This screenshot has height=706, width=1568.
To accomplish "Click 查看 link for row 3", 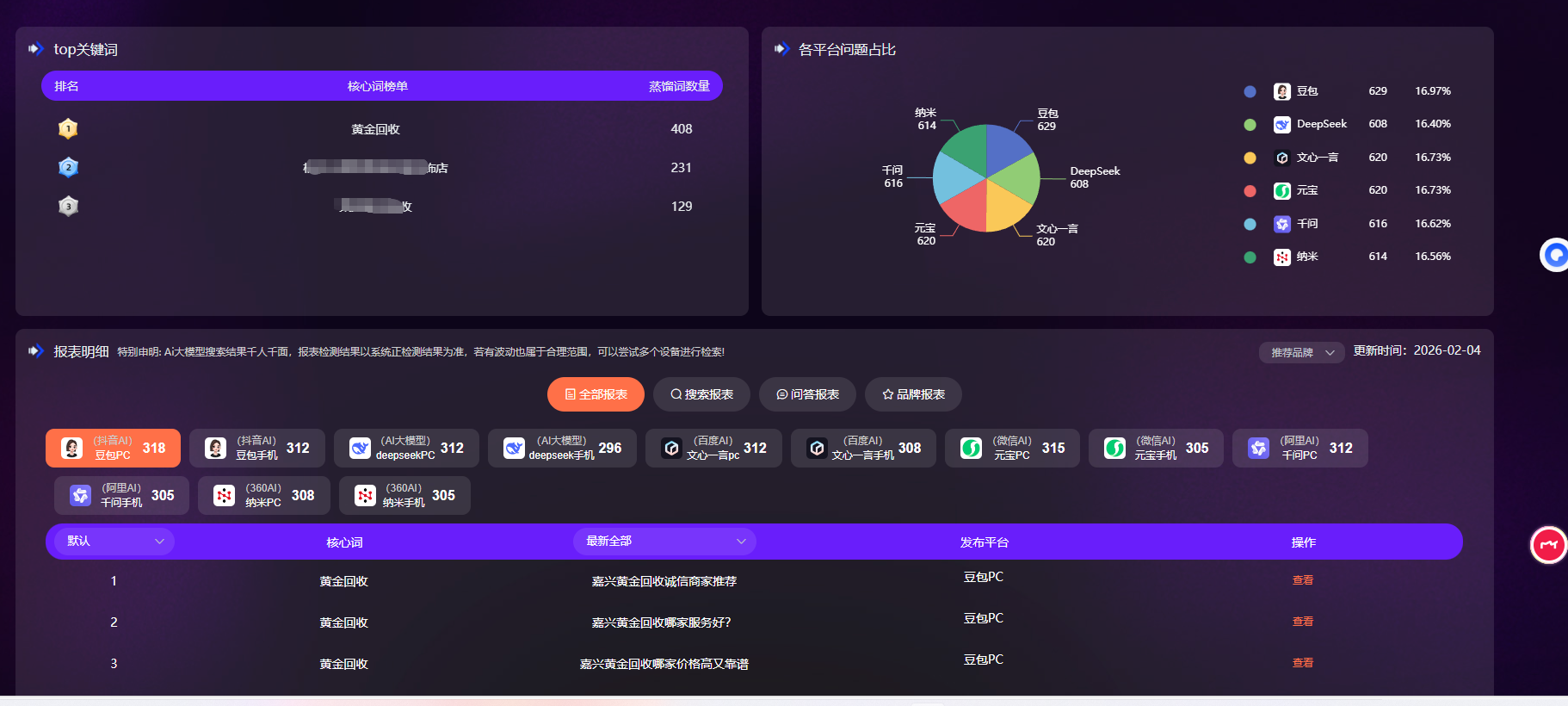I will pos(1303,663).
